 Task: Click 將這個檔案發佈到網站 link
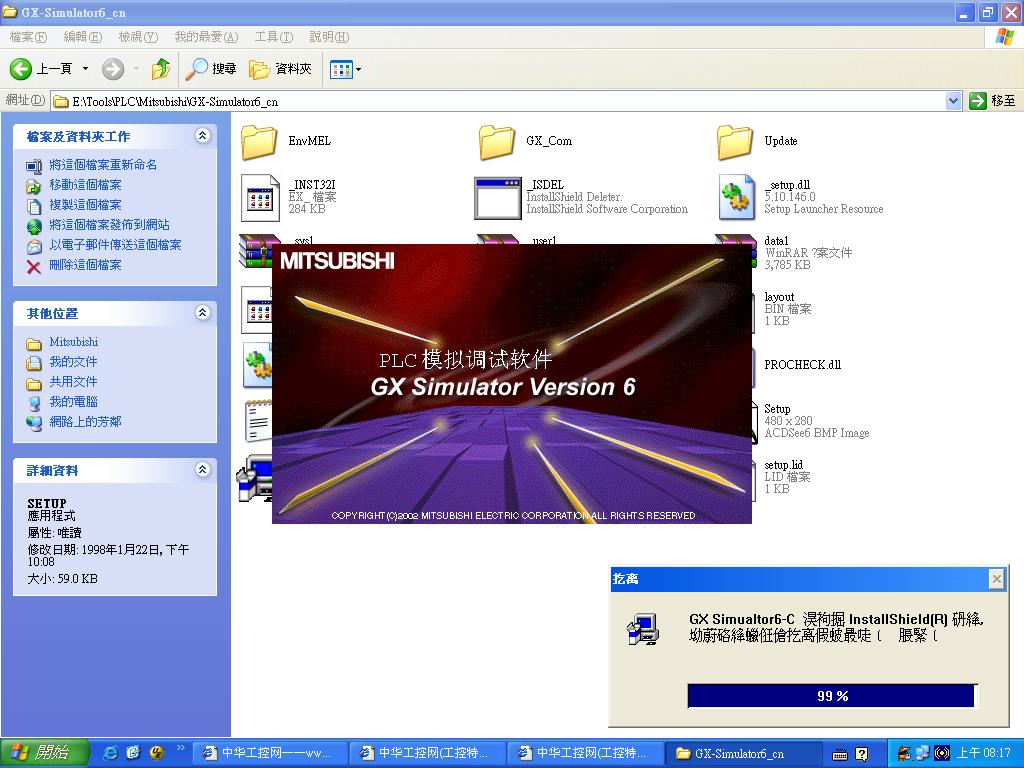[110, 225]
